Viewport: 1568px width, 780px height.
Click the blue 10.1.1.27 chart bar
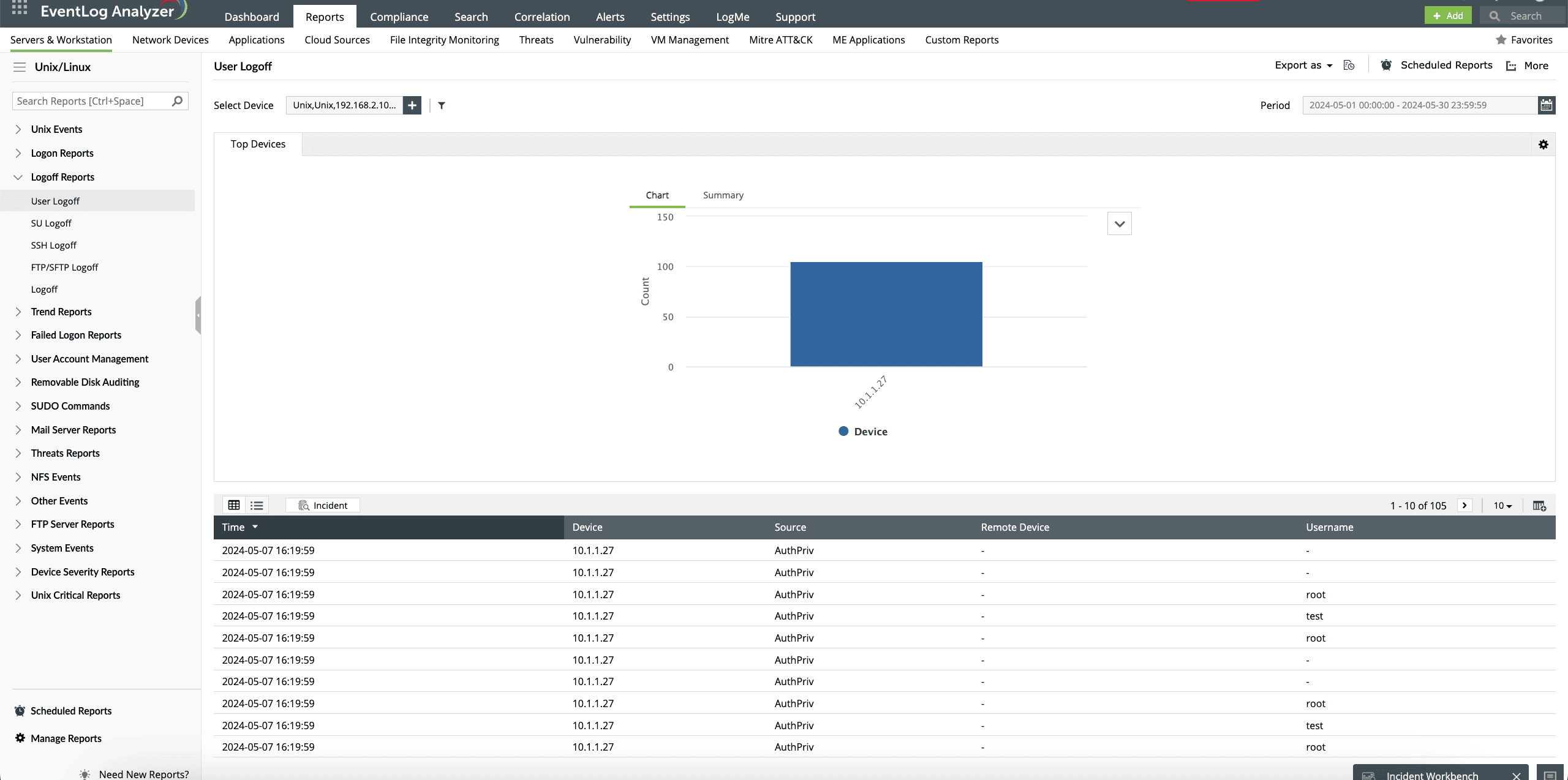pyautogui.click(x=886, y=314)
